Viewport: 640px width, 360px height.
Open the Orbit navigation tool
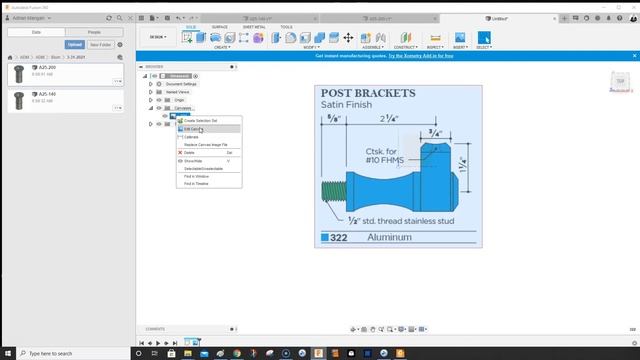pyautogui.click(x=353, y=329)
